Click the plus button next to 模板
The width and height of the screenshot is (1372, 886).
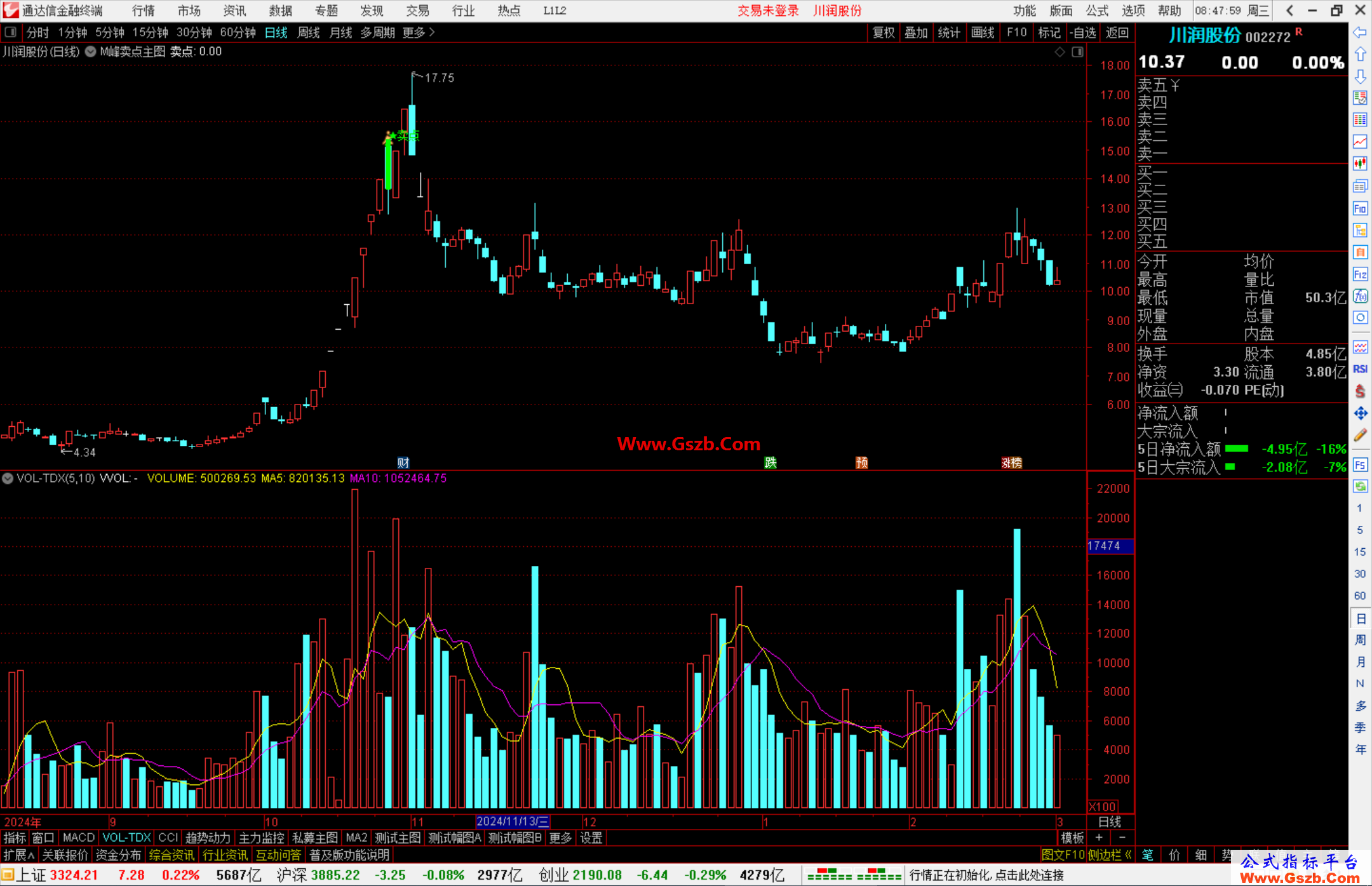pos(1099,838)
